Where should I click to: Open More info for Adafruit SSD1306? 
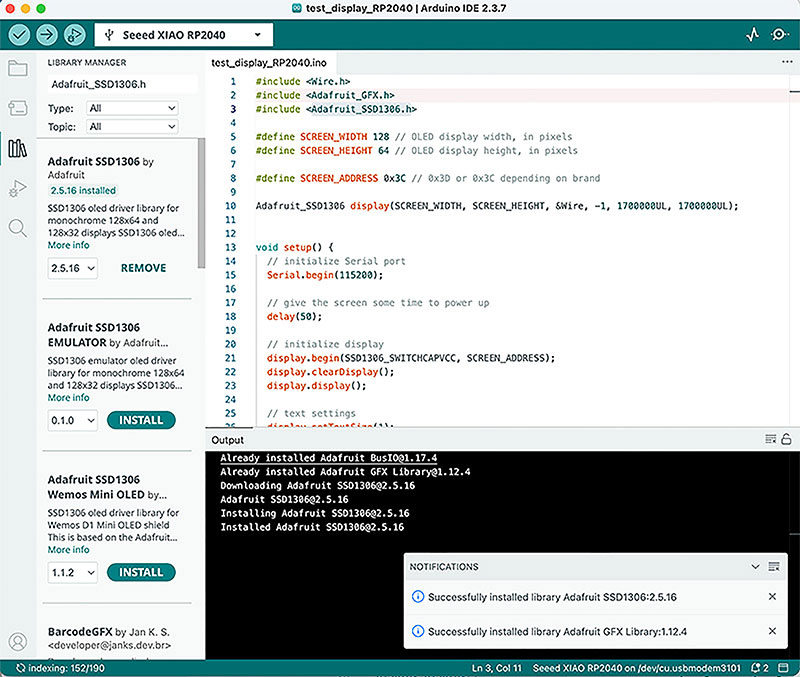click(x=68, y=245)
